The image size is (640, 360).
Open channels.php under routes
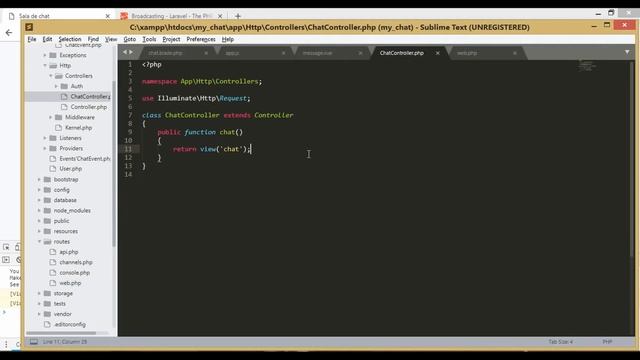click(76, 262)
